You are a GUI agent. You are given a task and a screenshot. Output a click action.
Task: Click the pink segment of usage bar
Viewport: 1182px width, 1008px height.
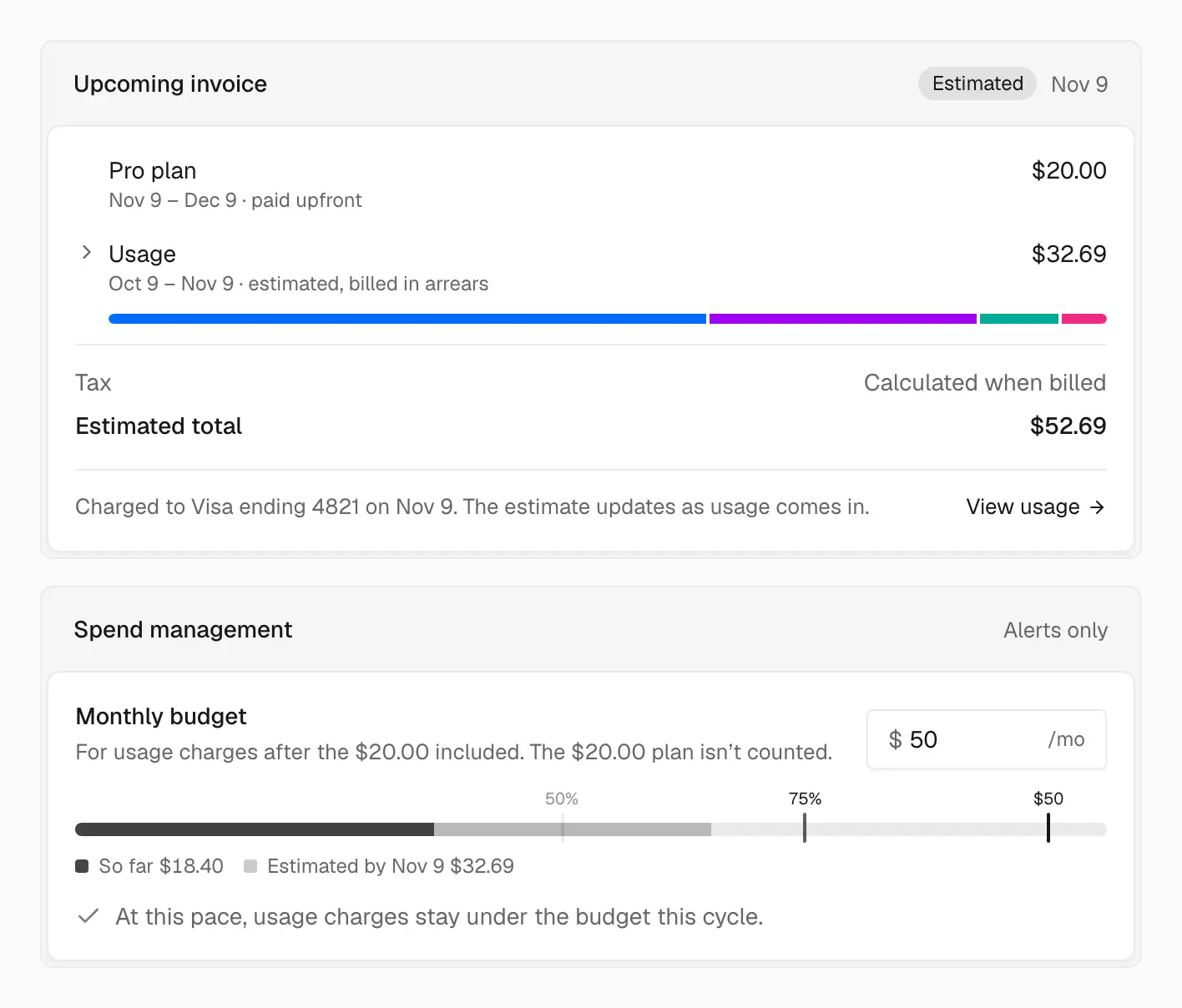[x=1083, y=319]
